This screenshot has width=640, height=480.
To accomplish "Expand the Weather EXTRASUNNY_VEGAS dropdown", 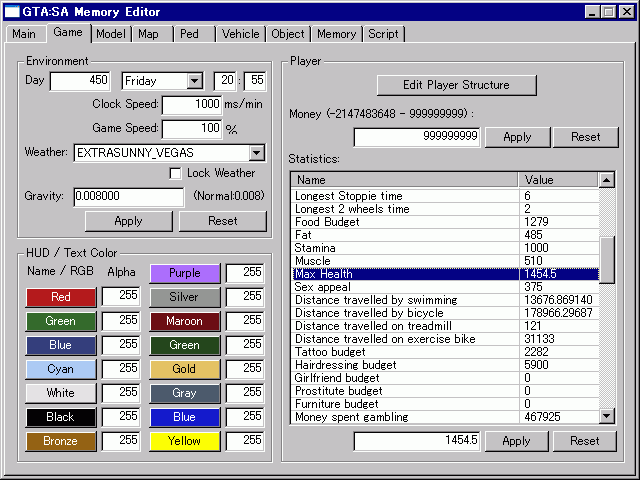I will (256, 153).
